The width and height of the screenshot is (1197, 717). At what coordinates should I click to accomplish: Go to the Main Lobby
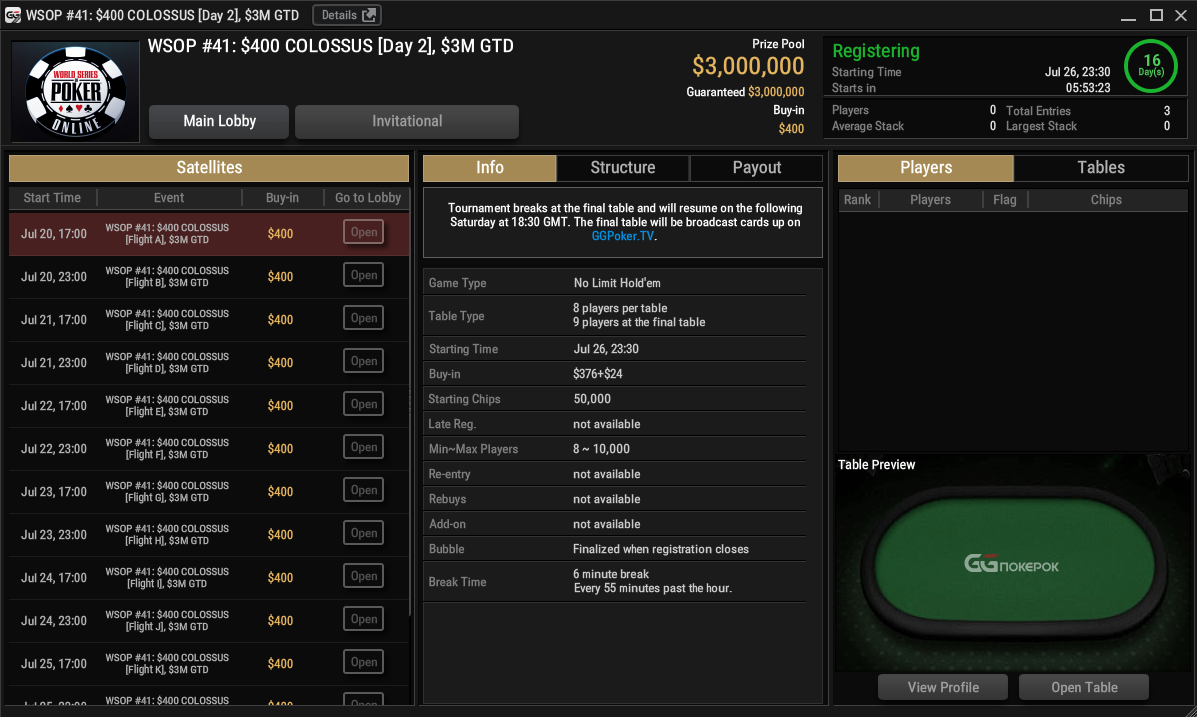coord(219,121)
